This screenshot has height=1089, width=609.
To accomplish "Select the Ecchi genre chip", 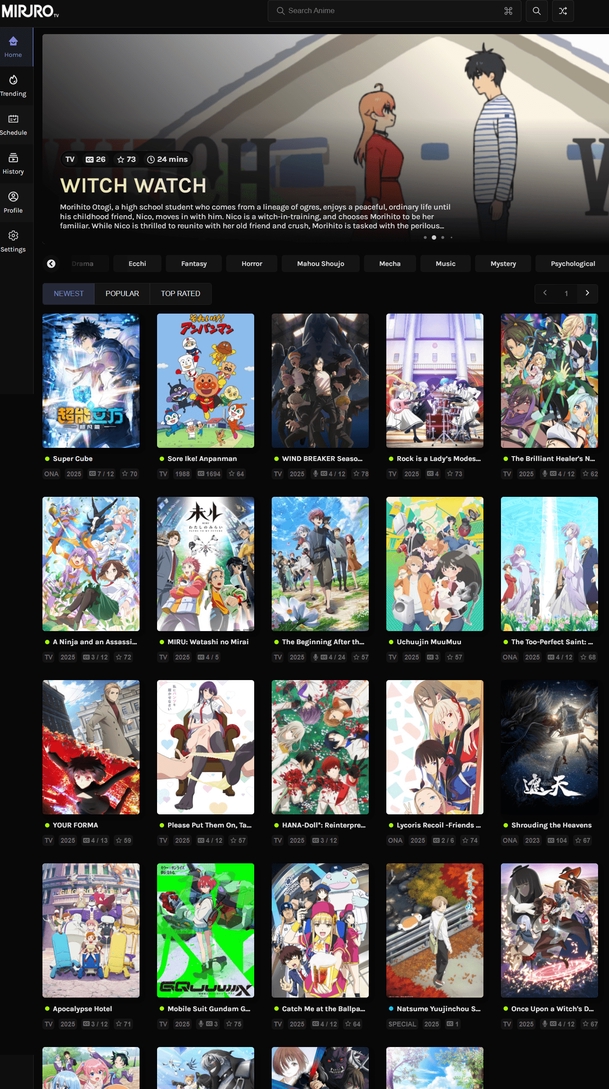I will tap(137, 263).
